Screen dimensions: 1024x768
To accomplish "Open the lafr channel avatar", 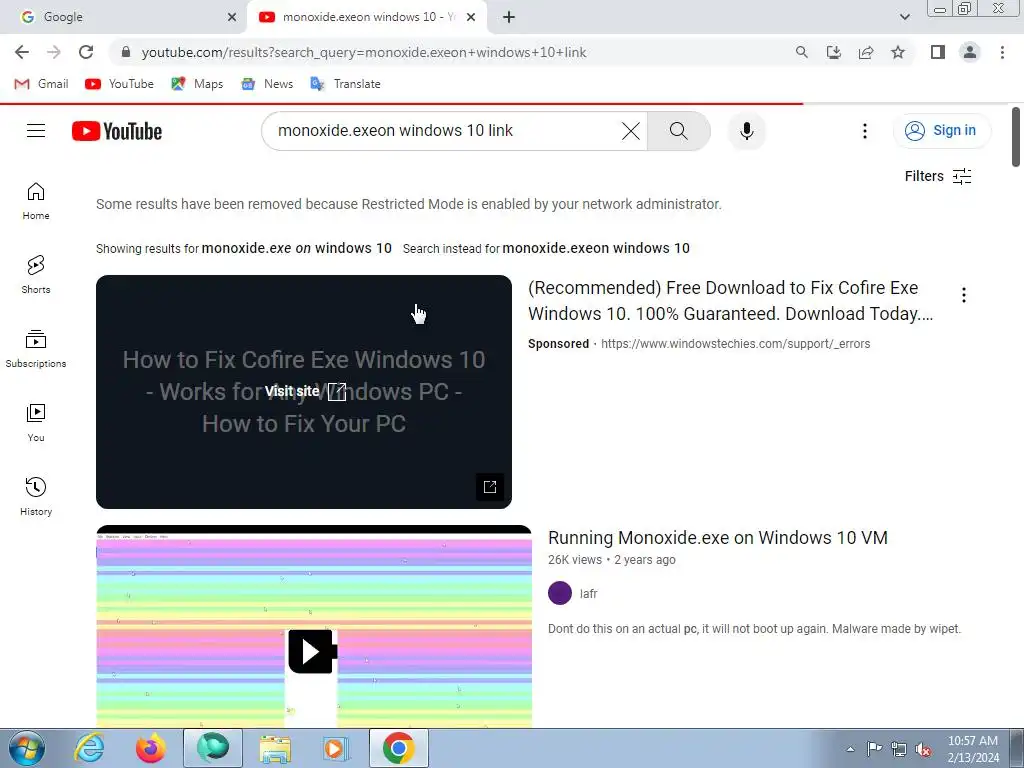I will 560,594.
